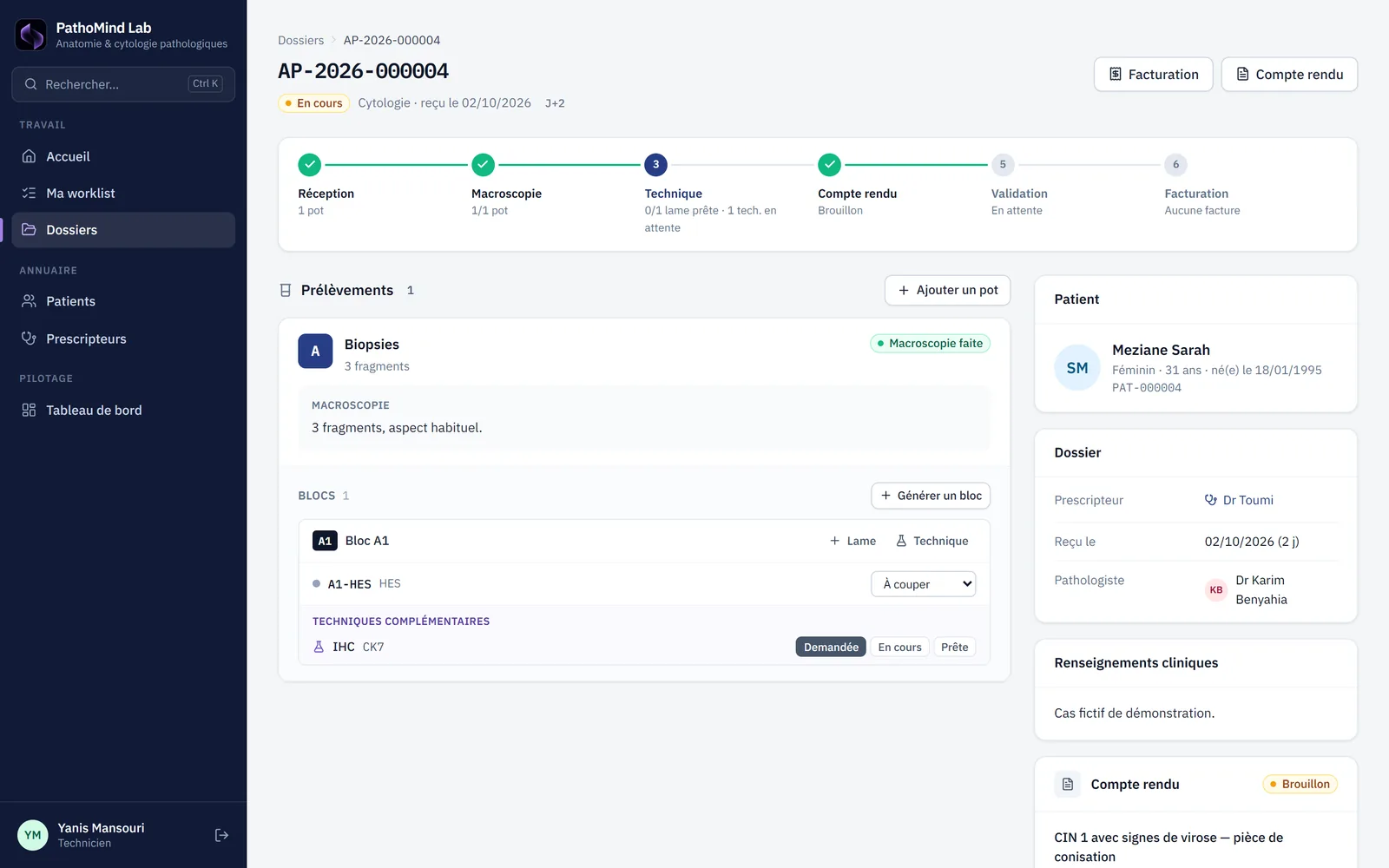Click the patient name Meziane Sarah
The width and height of the screenshot is (1389, 868).
click(1161, 350)
